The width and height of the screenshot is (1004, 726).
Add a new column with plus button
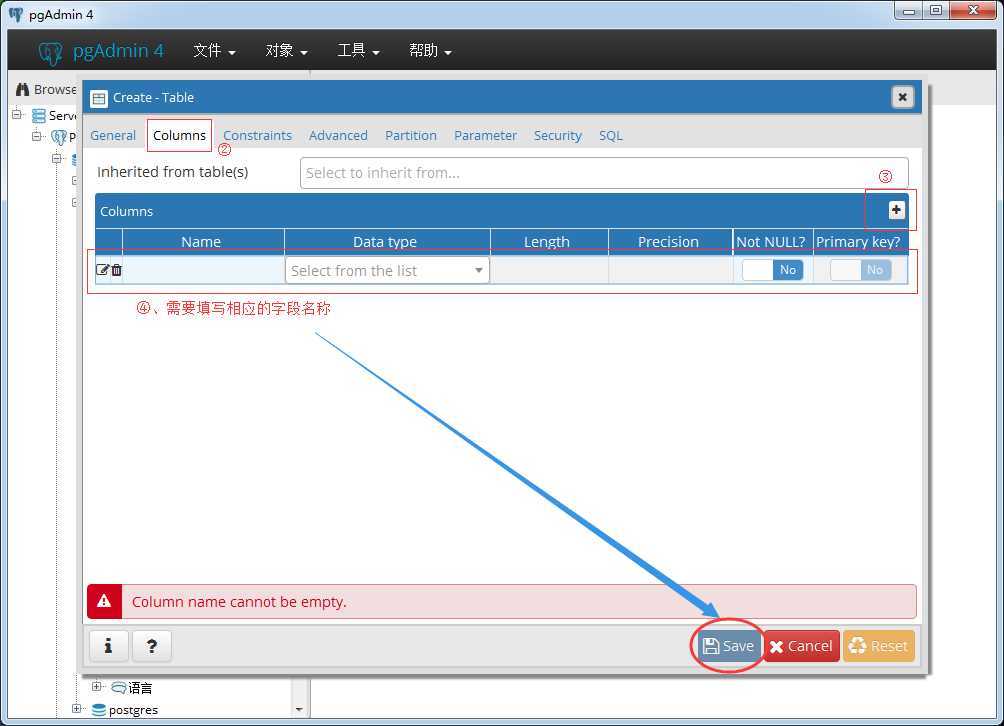point(896,209)
